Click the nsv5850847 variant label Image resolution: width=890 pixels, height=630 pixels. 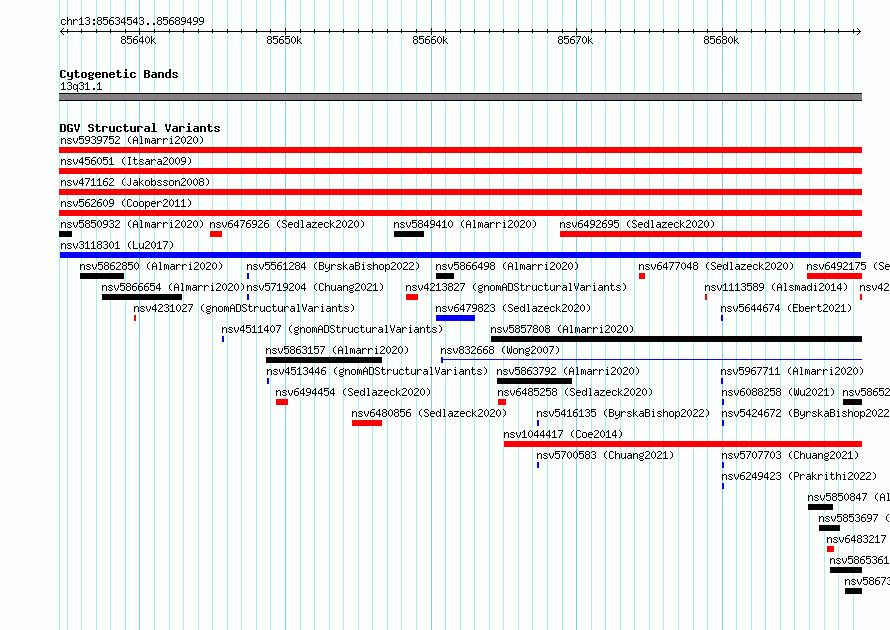(849, 497)
